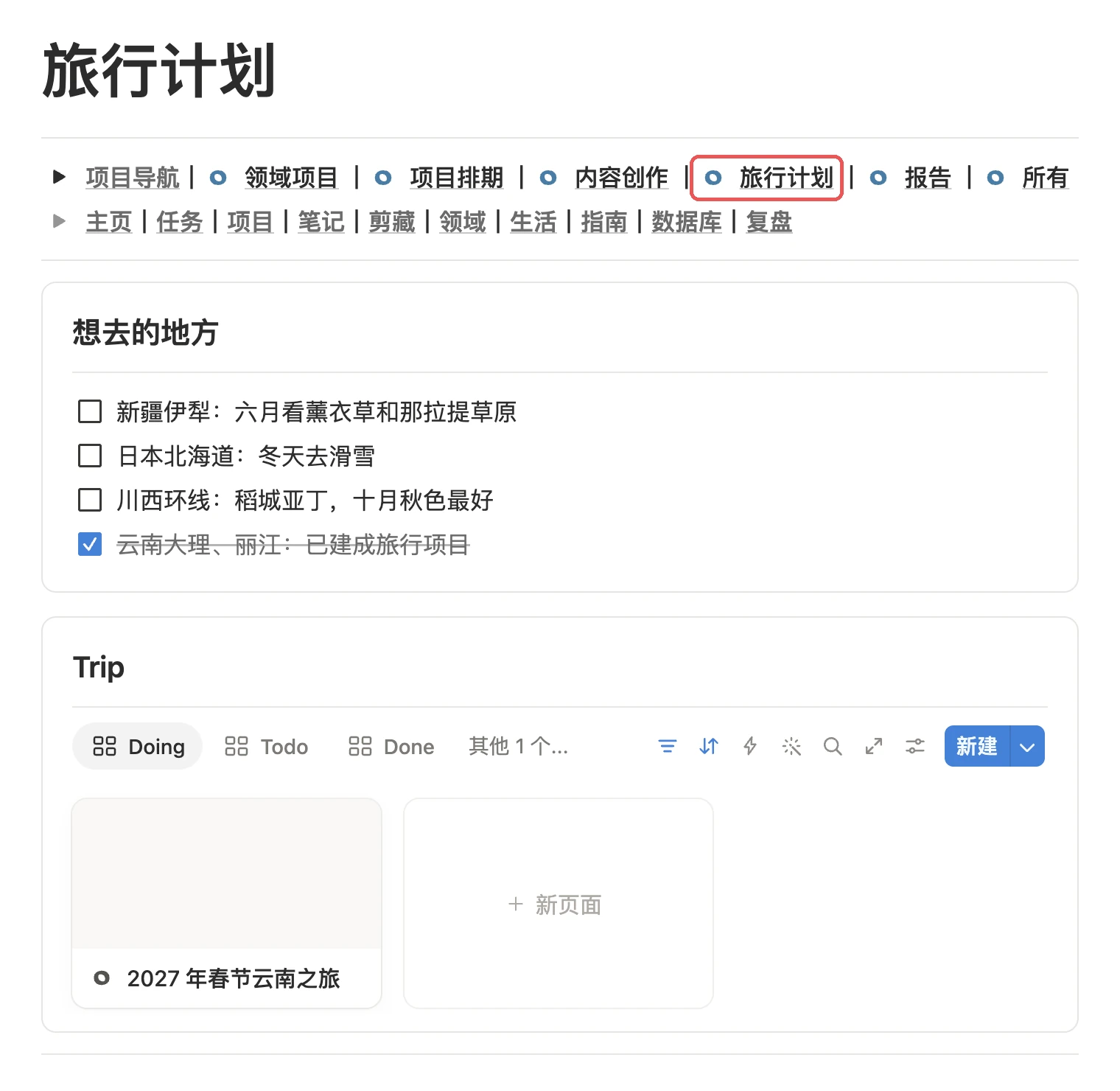
Task: Click the sparkle AI icon
Action: [791, 746]
